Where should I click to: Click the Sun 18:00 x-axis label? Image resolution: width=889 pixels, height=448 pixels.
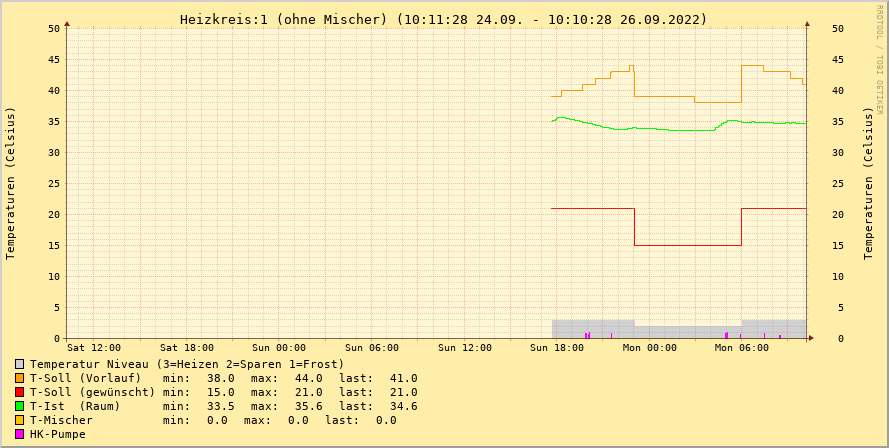[x=557, y=348]
